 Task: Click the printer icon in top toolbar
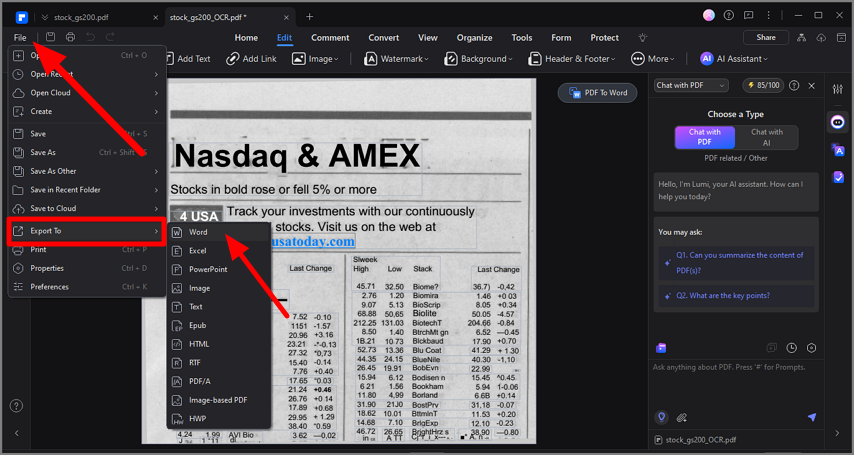70,37
